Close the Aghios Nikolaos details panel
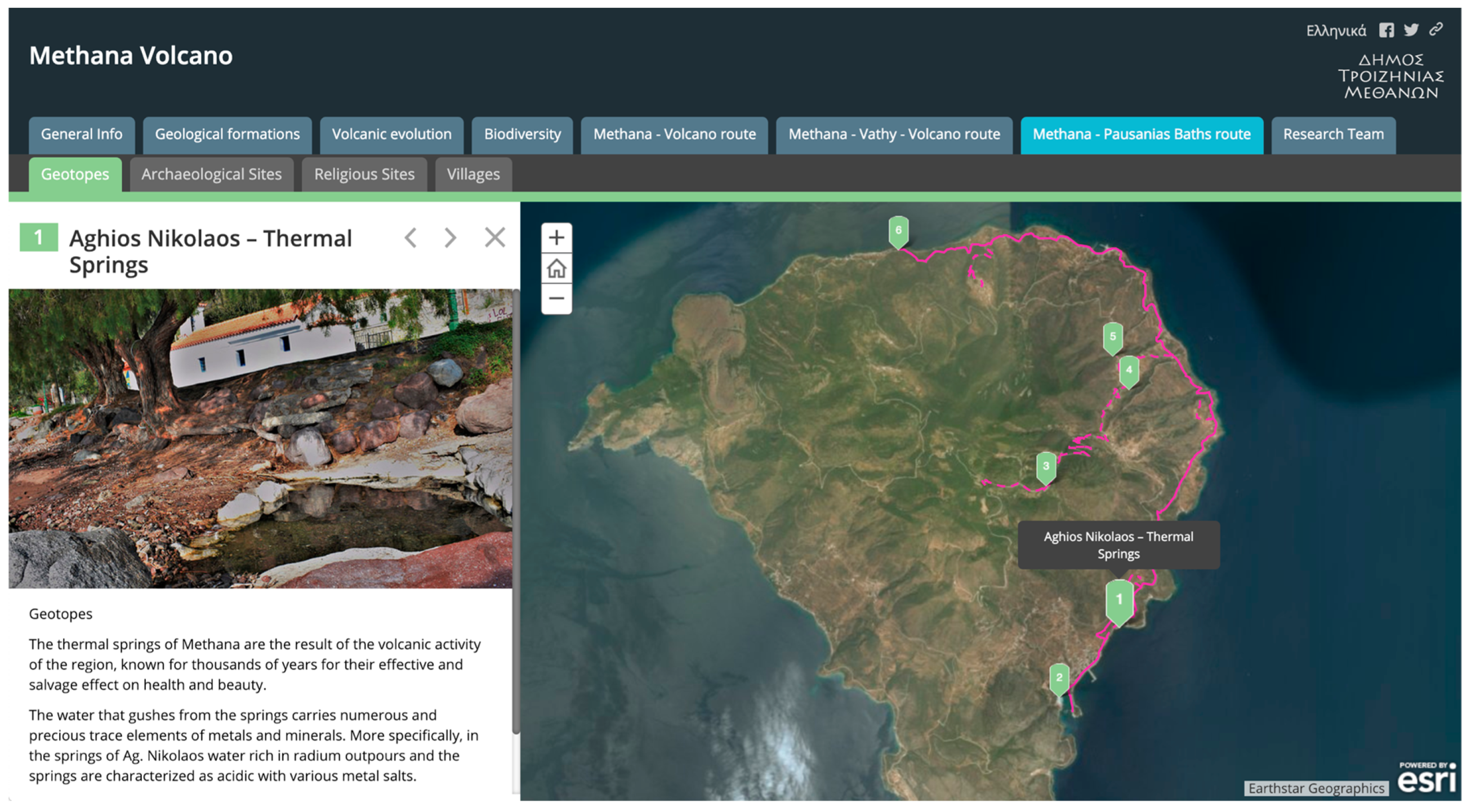 (494, 238)
